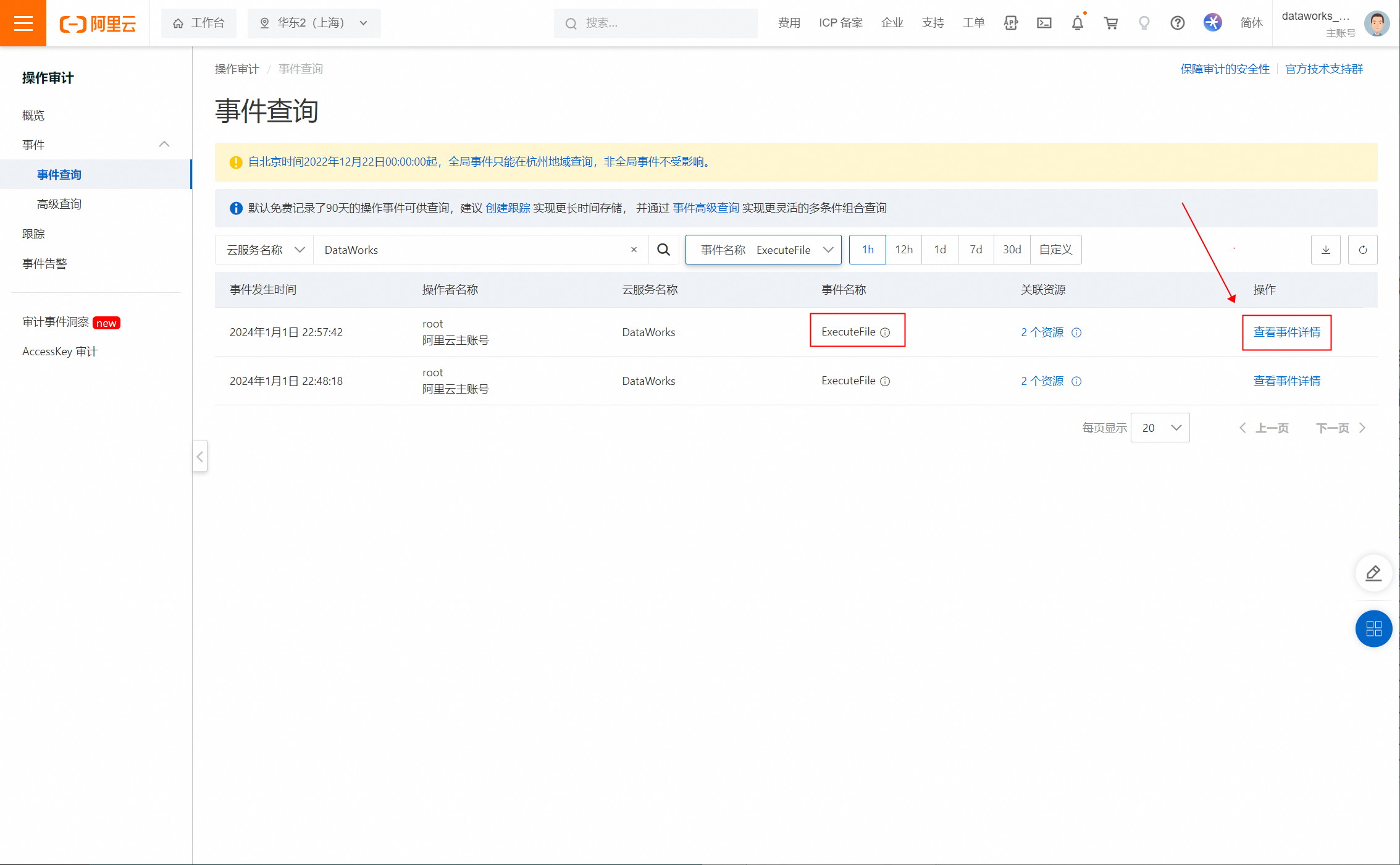Image resolution: width=1400 pixels, height=865 pixels.
Task: Click 操作审计 in the breadcrumb
Action: pyautogui.click(x=237, y=69)
